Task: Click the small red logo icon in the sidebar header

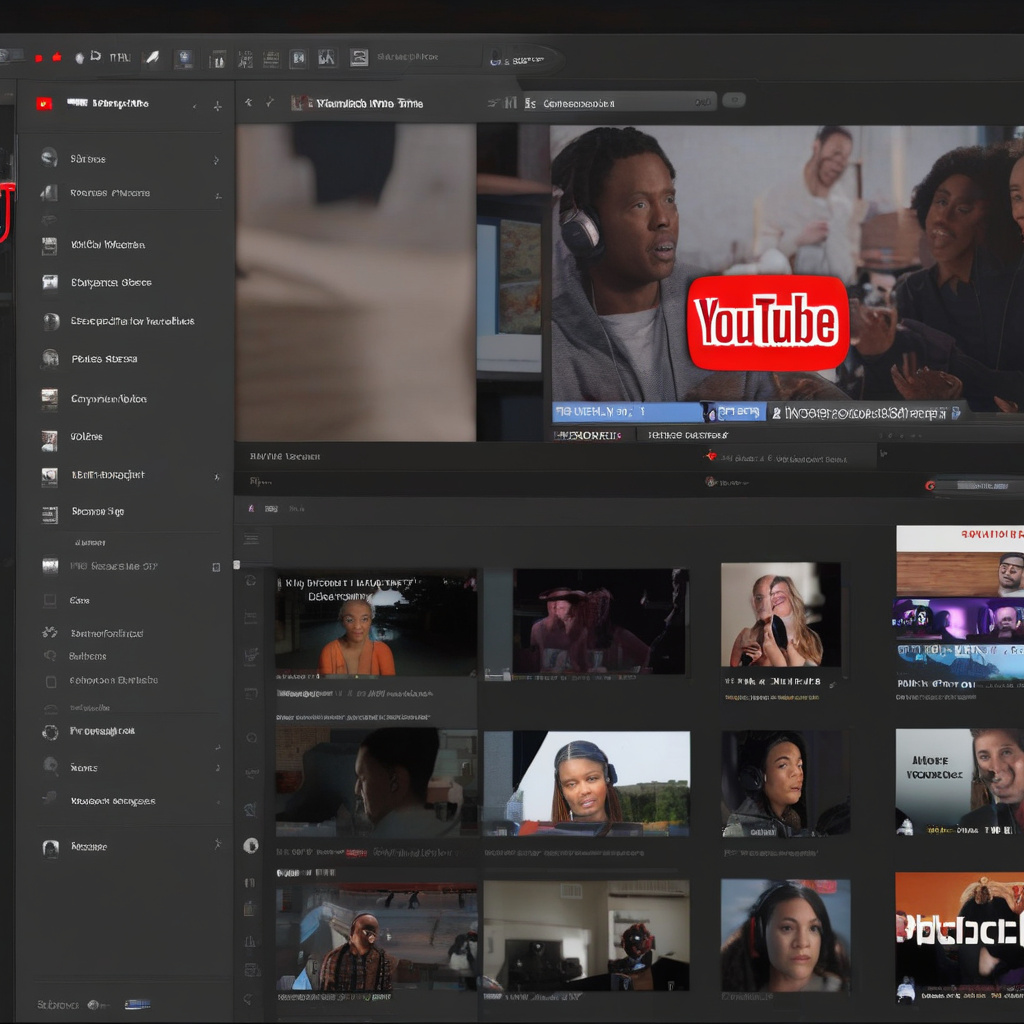Action: (44, 103)
